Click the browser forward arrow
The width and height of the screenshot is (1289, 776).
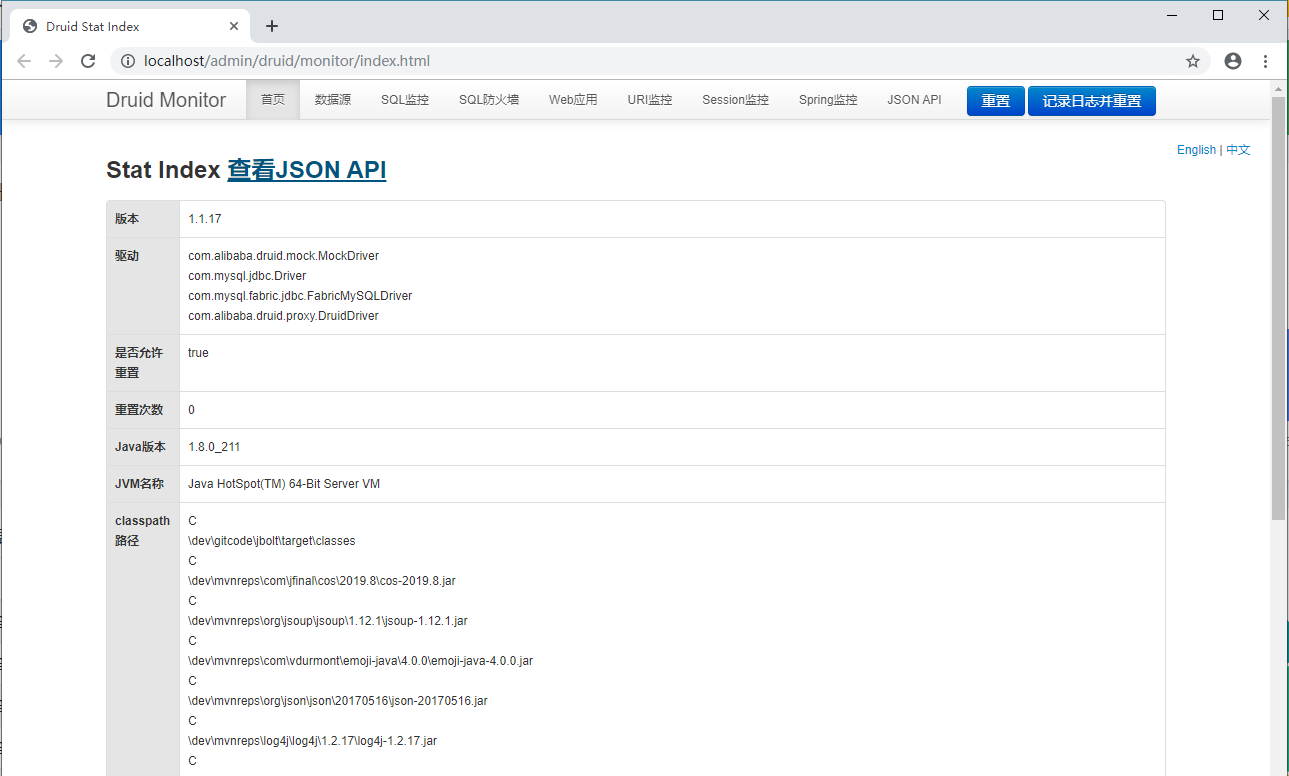click(56, 61)
